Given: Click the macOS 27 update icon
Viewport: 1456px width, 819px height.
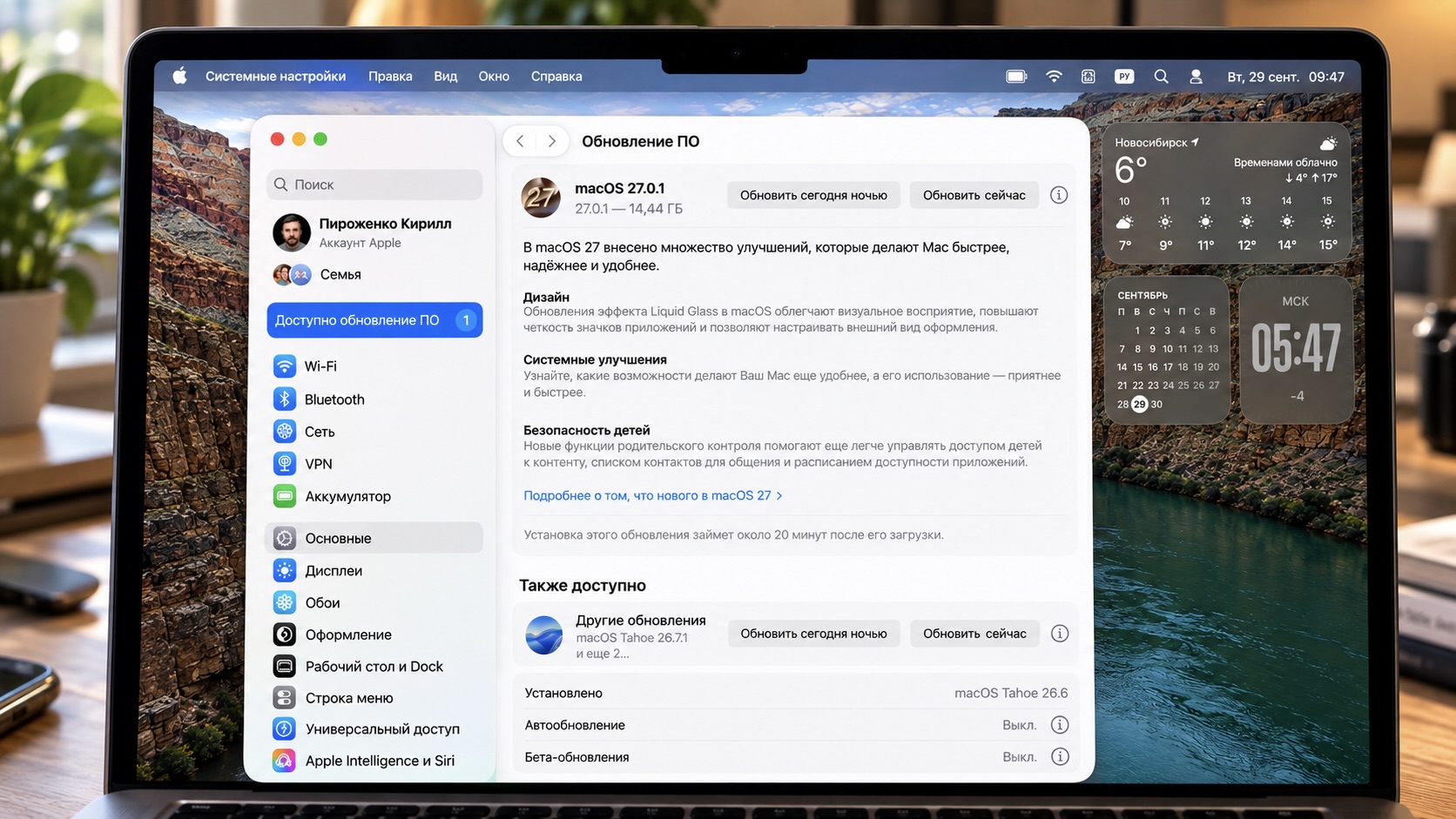Looking at the screenshot, I should coord(541,198).
